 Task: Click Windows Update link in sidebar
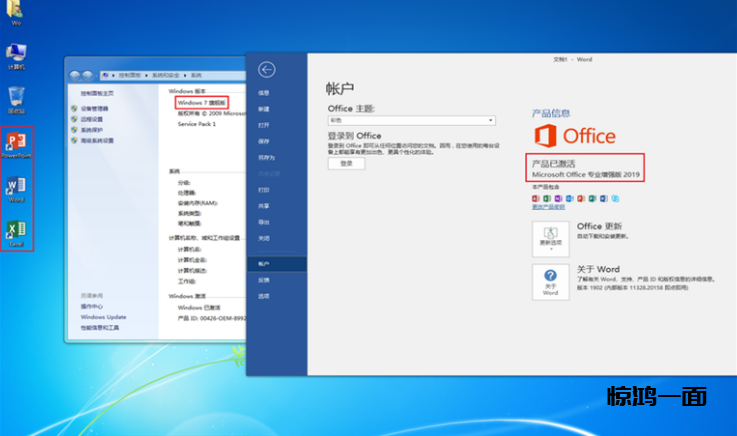click(100, 316)
